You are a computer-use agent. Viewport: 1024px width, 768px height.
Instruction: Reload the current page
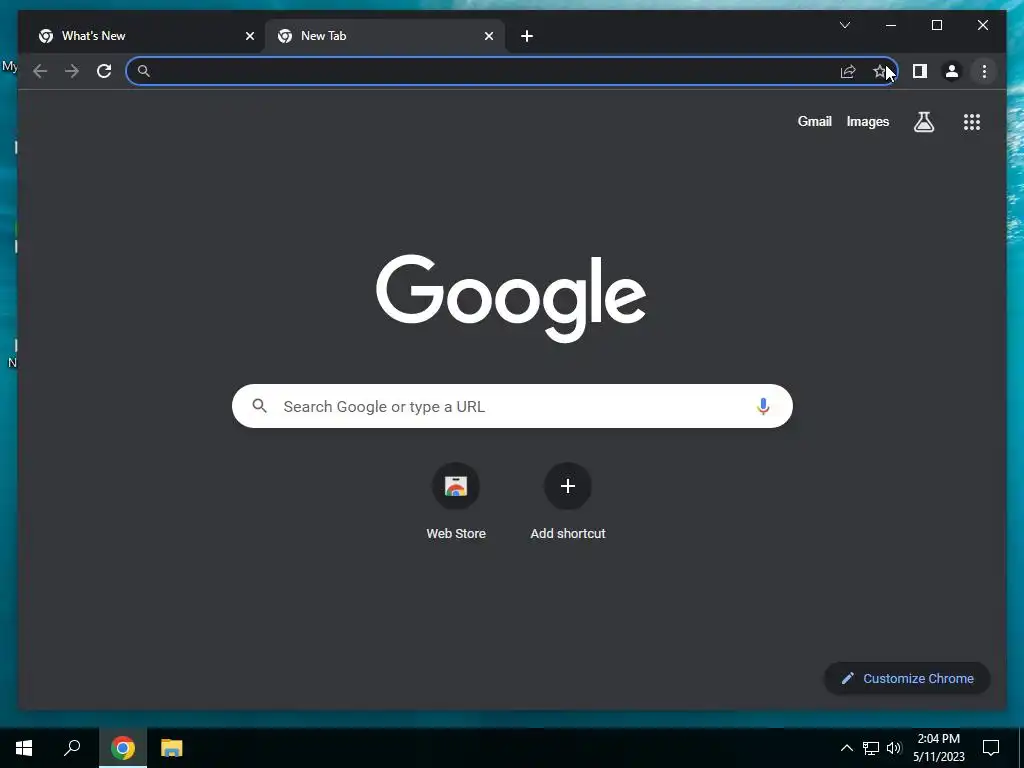pyautogui.click(x=104, y=71)
